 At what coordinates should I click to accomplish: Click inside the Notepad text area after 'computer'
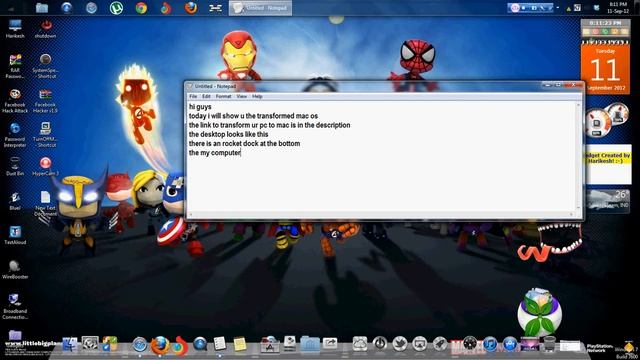click(242, 153)
